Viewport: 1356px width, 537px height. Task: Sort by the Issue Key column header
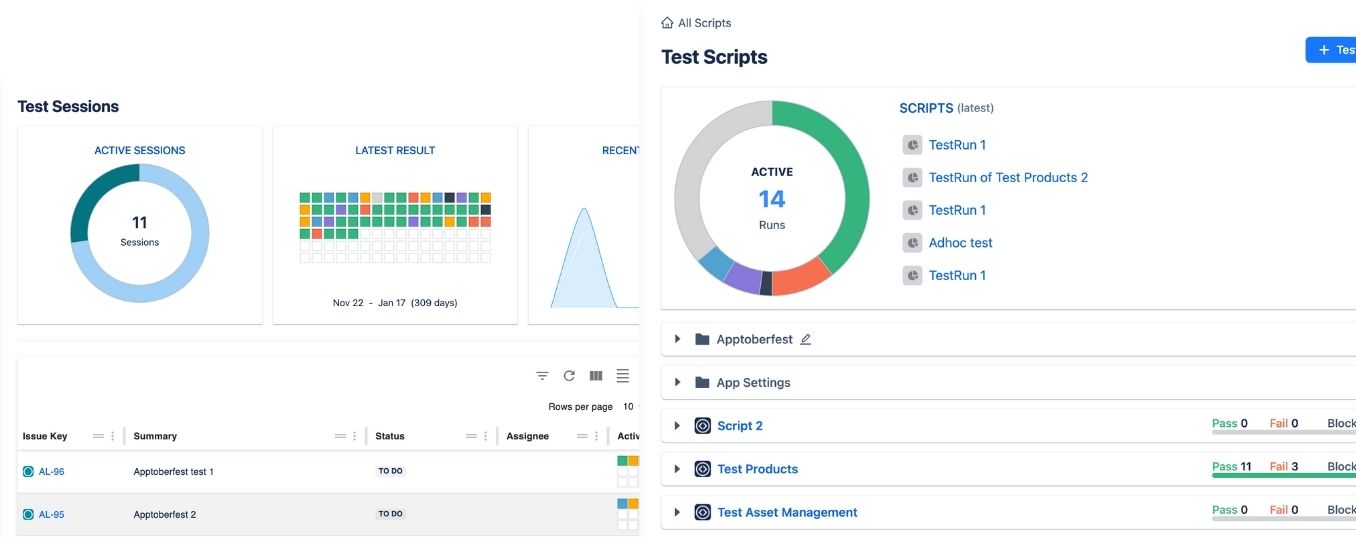click(x=45, y=436)
